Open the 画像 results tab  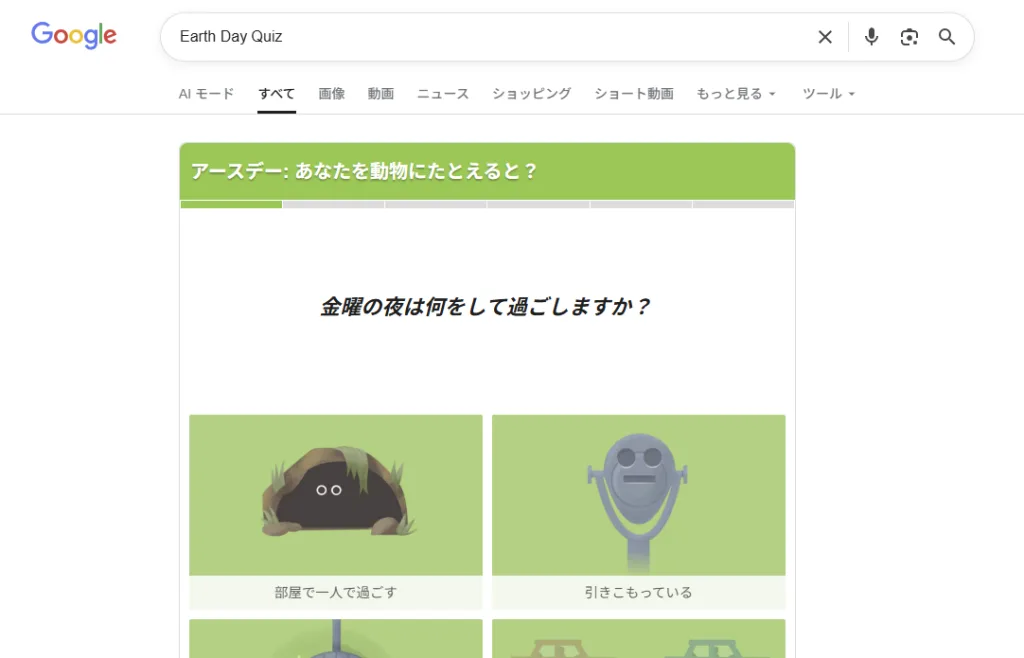pos(332,94)
